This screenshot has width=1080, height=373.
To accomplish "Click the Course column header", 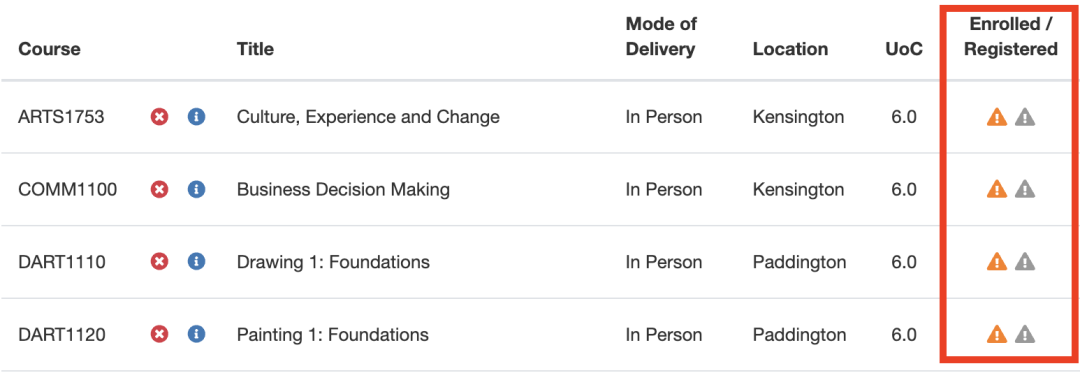I will [x=50, y=50].
